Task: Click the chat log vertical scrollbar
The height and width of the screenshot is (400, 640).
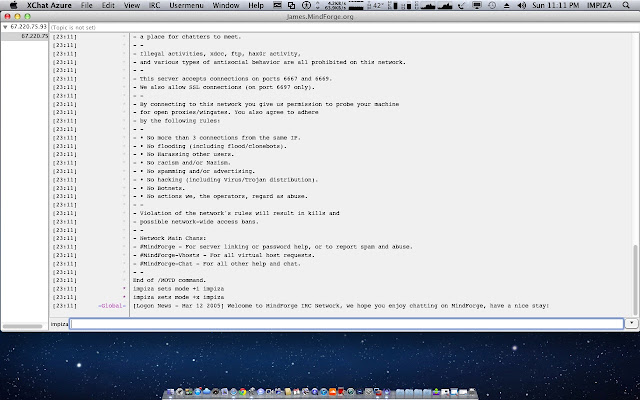Action: tap(635, 280)
